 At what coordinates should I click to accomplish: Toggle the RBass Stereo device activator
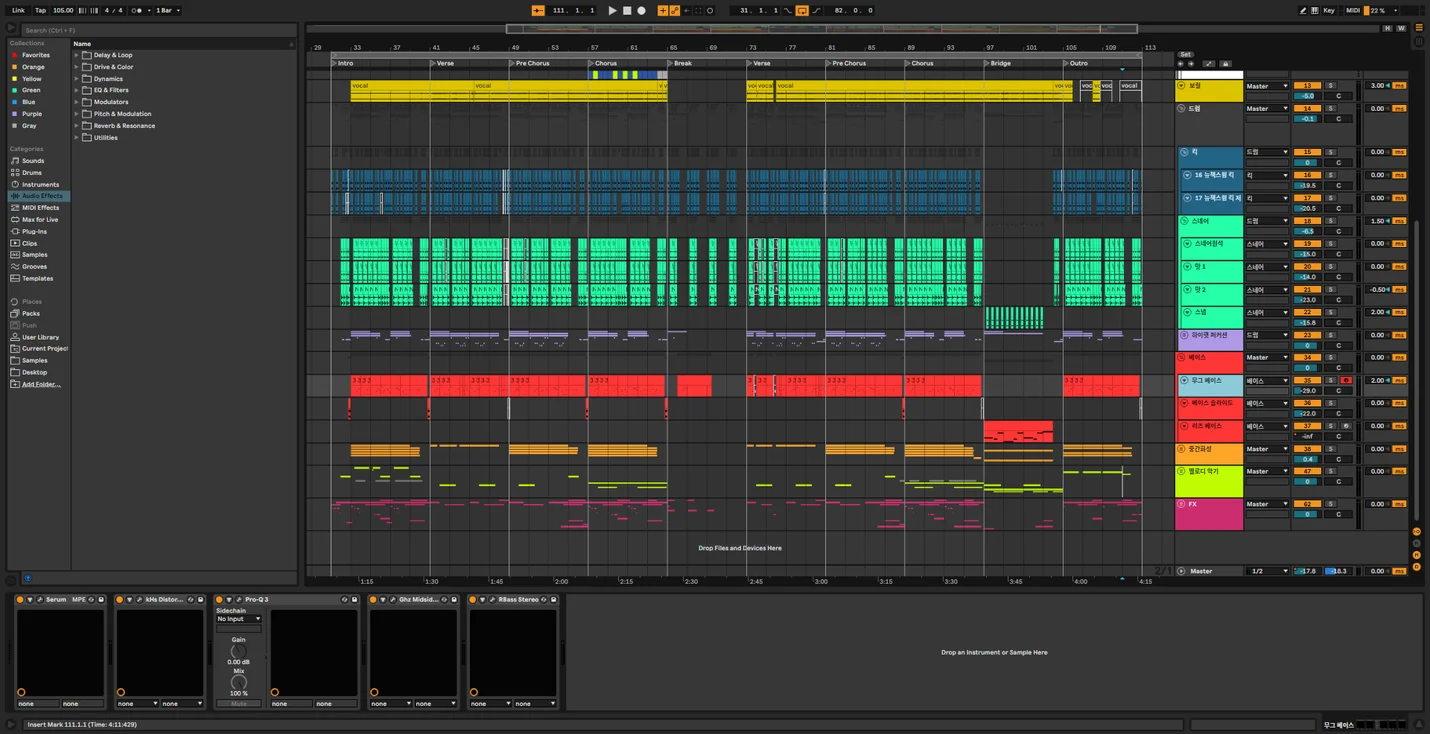473,600
